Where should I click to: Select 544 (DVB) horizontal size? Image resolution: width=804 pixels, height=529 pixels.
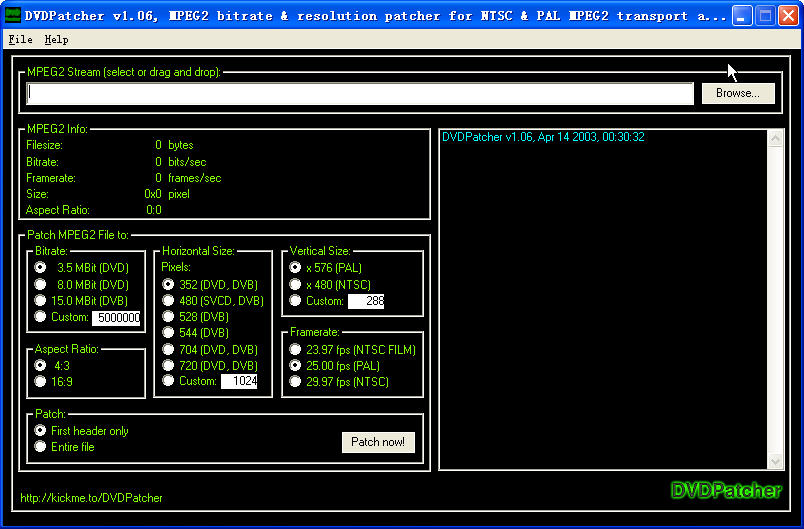pos(168,332)
